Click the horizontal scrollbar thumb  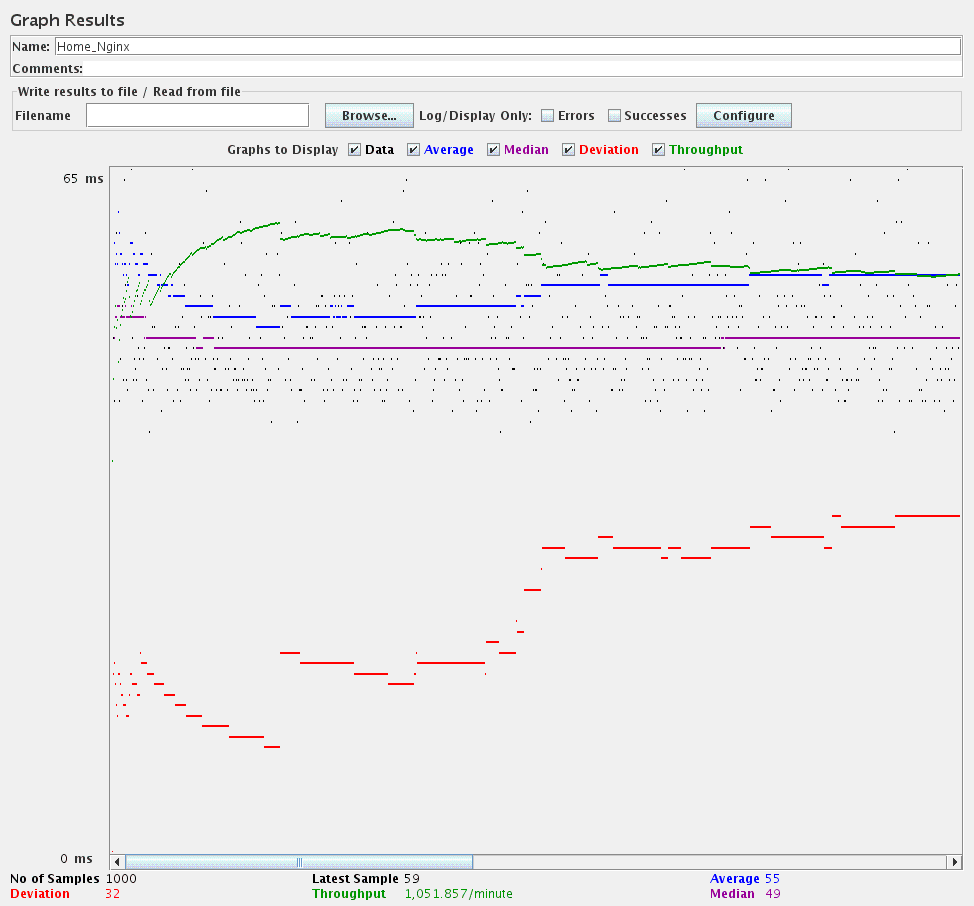click(x=299, y=862)
